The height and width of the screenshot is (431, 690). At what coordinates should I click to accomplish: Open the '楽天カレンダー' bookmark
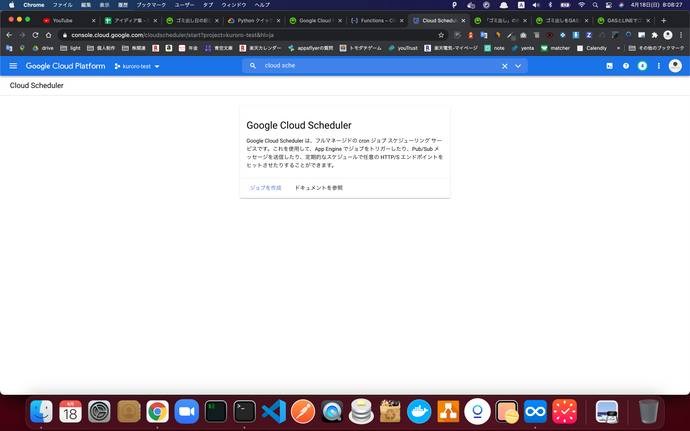pos(261,48)
